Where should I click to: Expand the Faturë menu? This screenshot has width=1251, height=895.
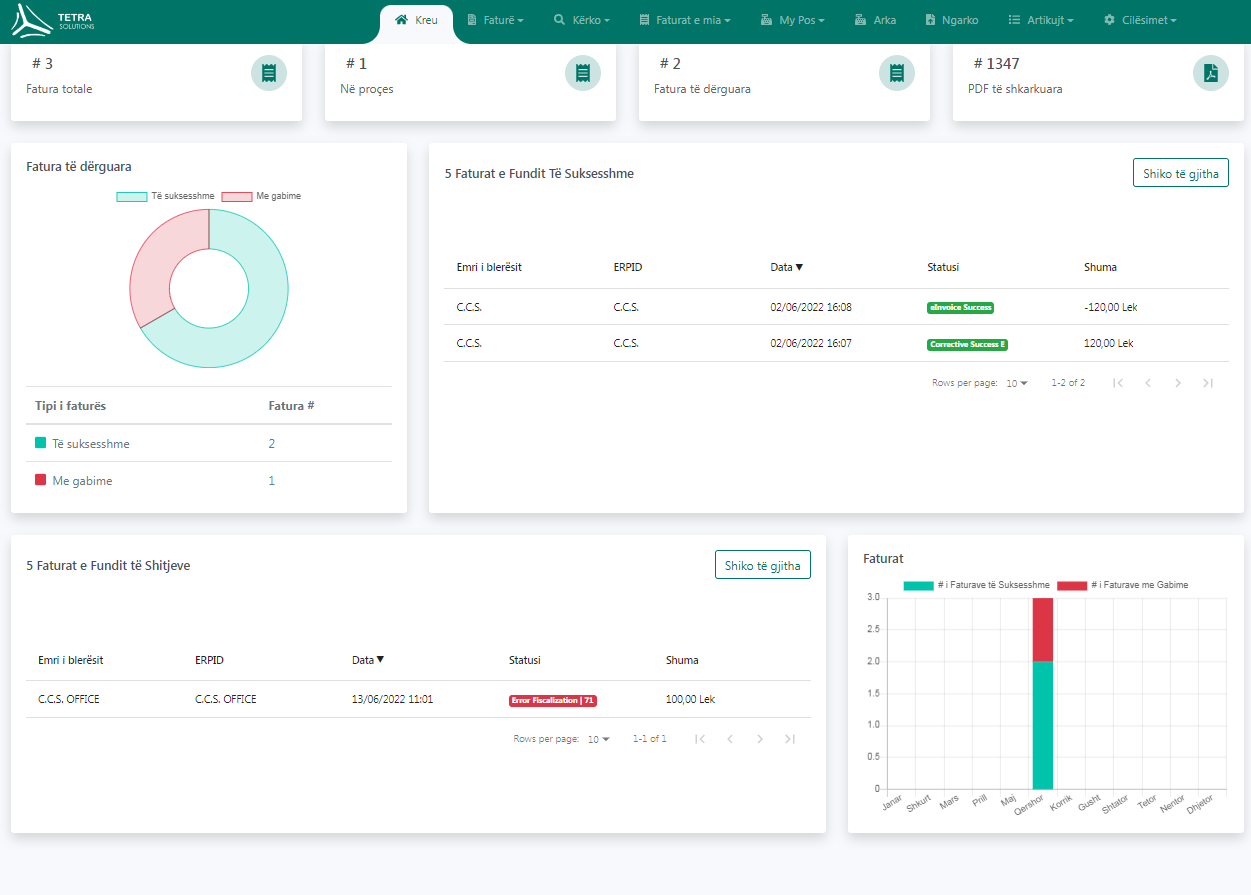point(496,20)
